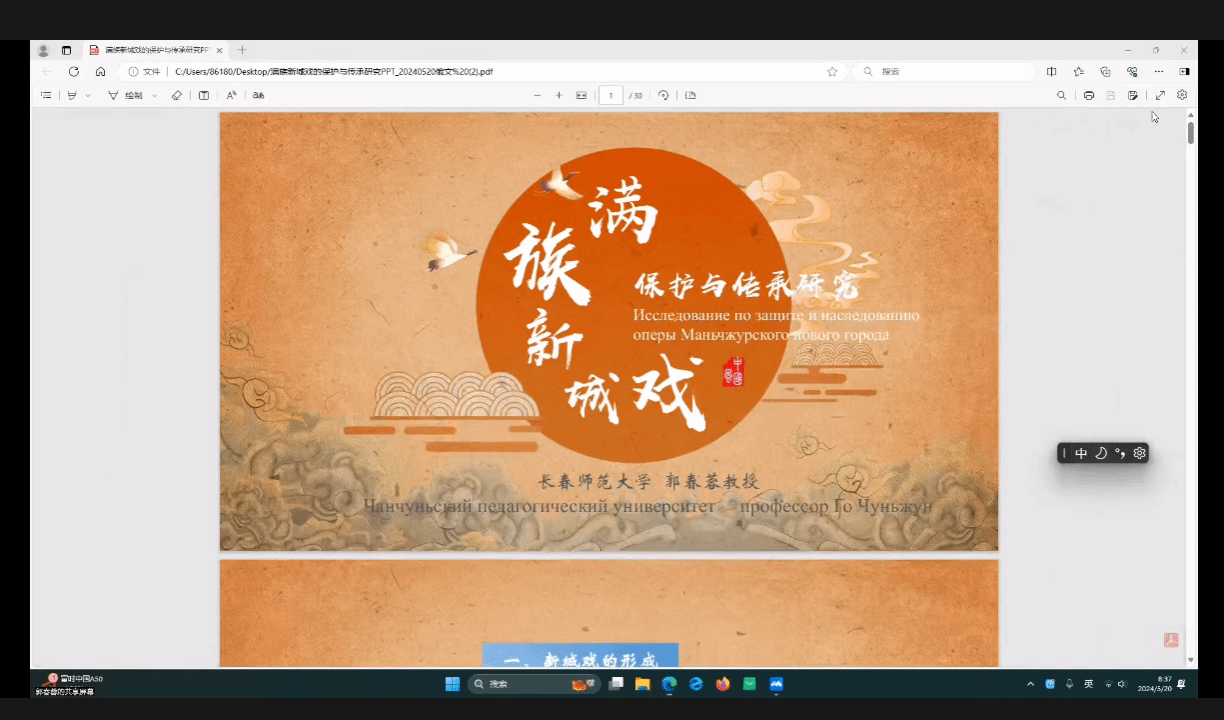The height and width of the screenshot is (720, 1224).
Task: Open a new browser tab
Action: pos(242,50)
